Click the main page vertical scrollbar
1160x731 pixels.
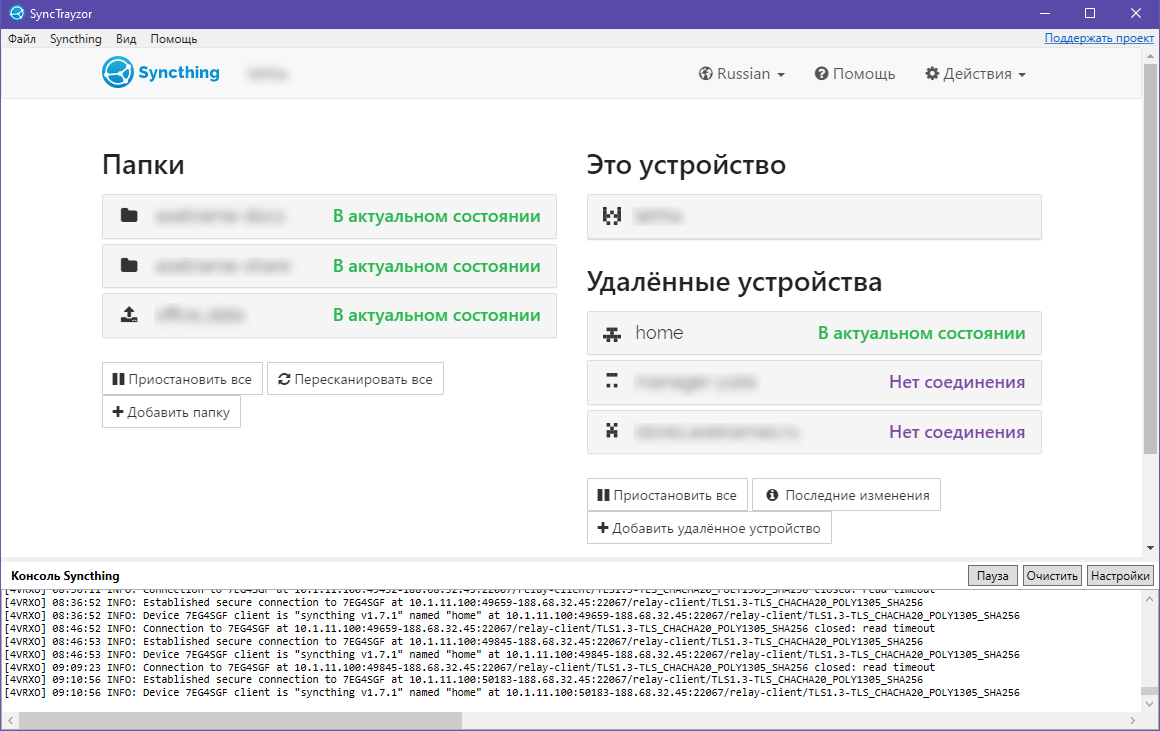[x=1150, y=259]
